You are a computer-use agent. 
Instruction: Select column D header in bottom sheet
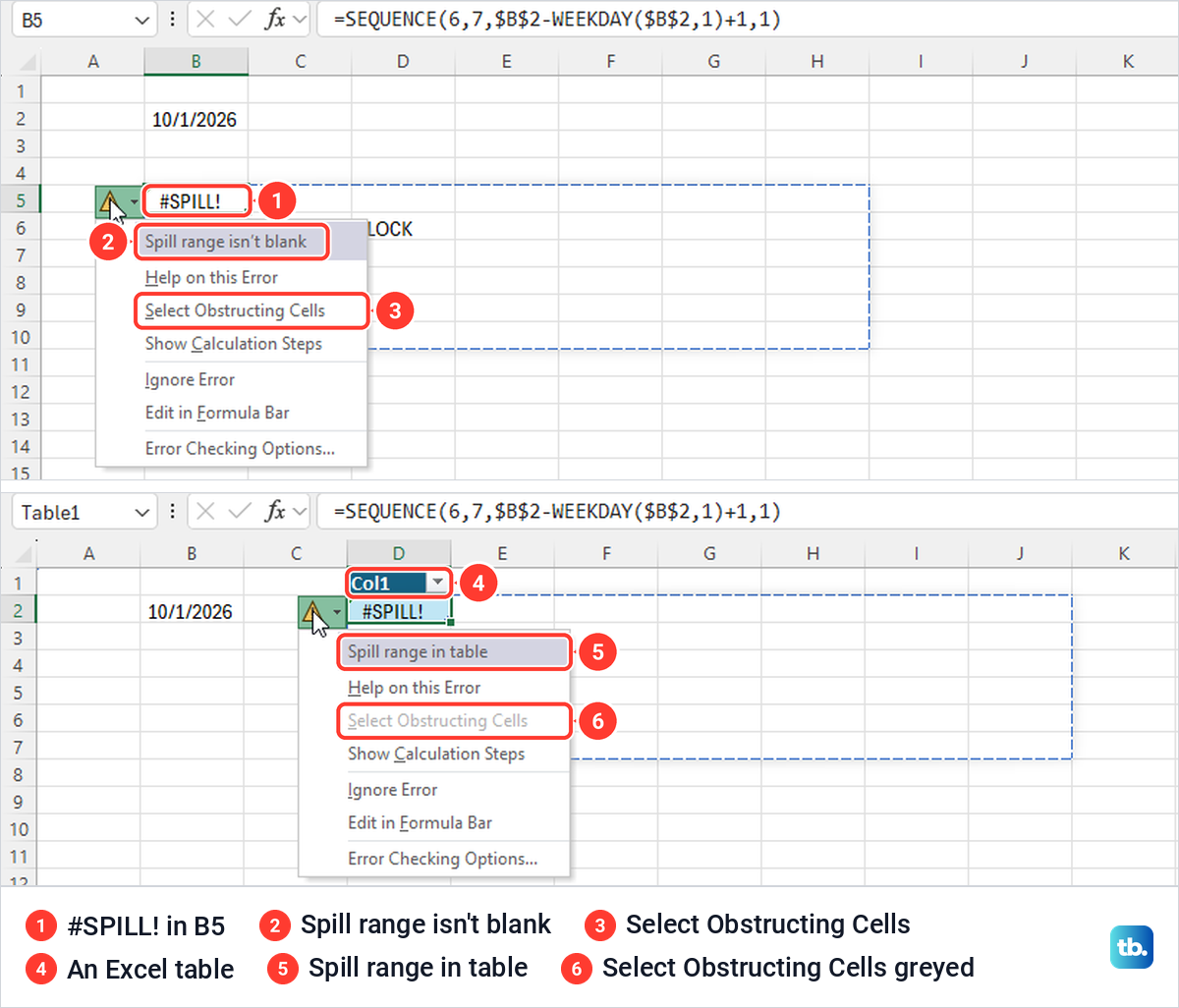[x=399, y=554]
